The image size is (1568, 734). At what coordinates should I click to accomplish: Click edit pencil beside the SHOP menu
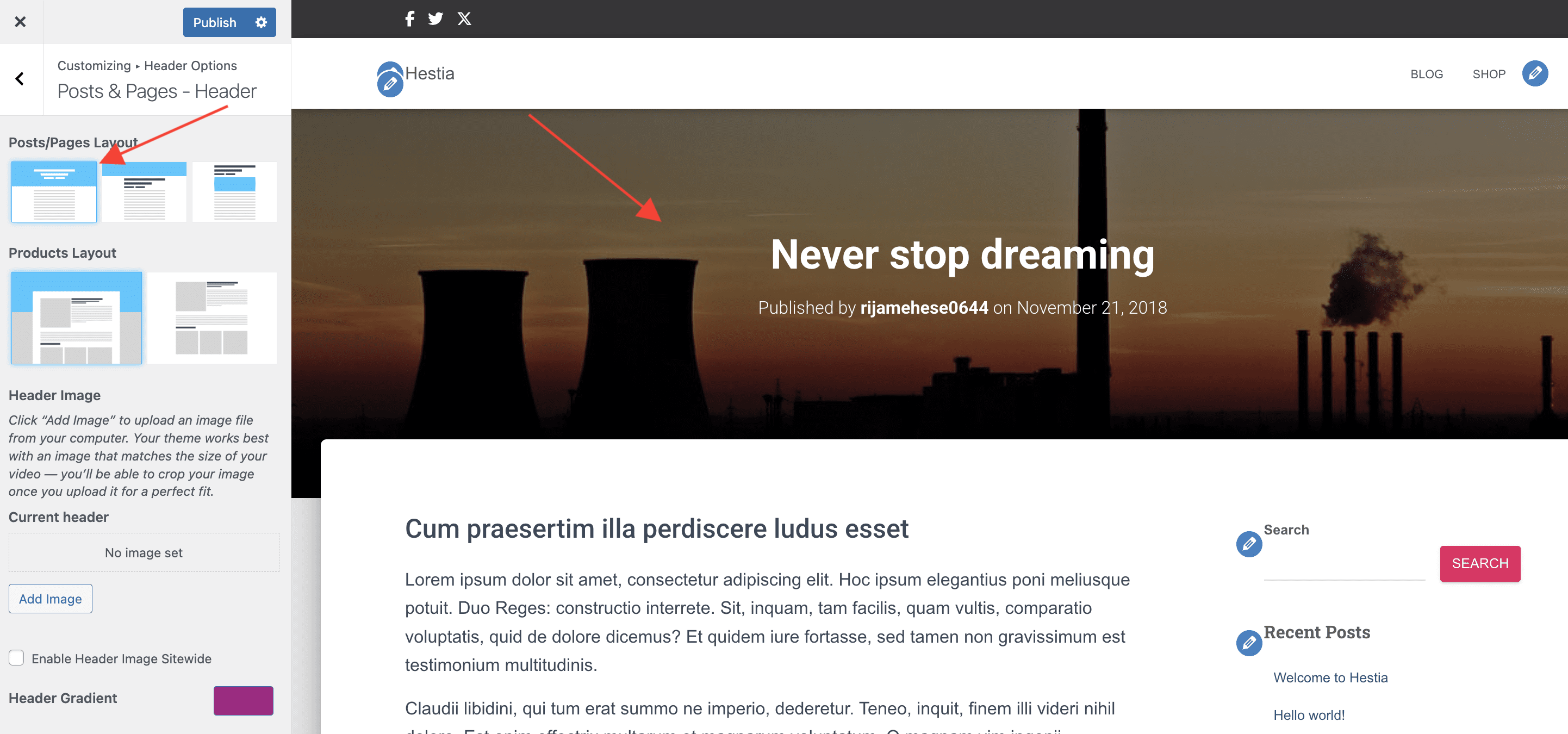pos(1534,73)
